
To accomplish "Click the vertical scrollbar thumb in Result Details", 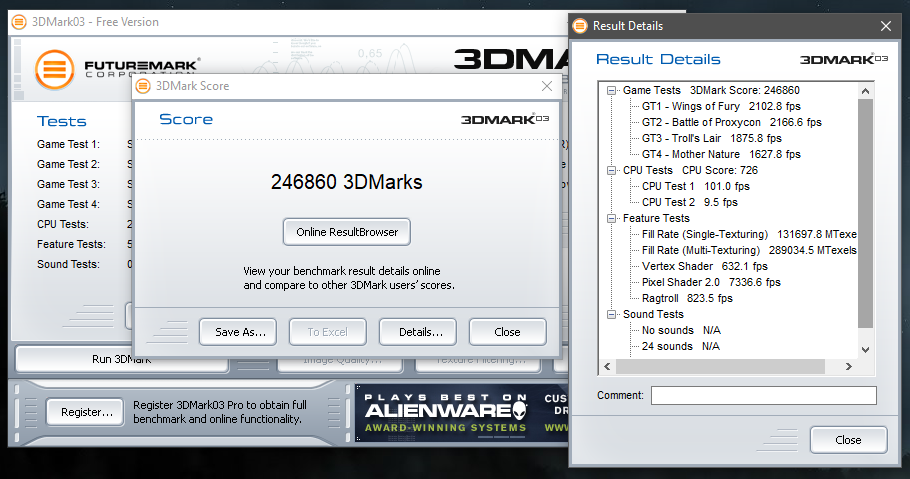I will [x=865, y=213].
